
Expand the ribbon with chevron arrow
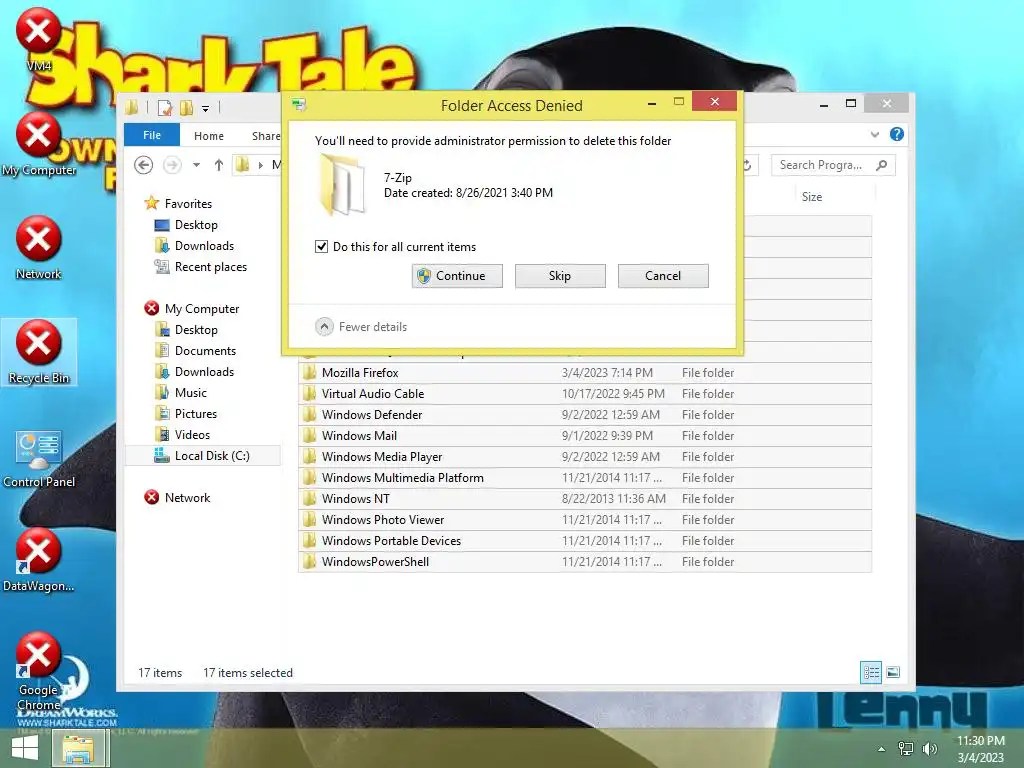point(874,135)
